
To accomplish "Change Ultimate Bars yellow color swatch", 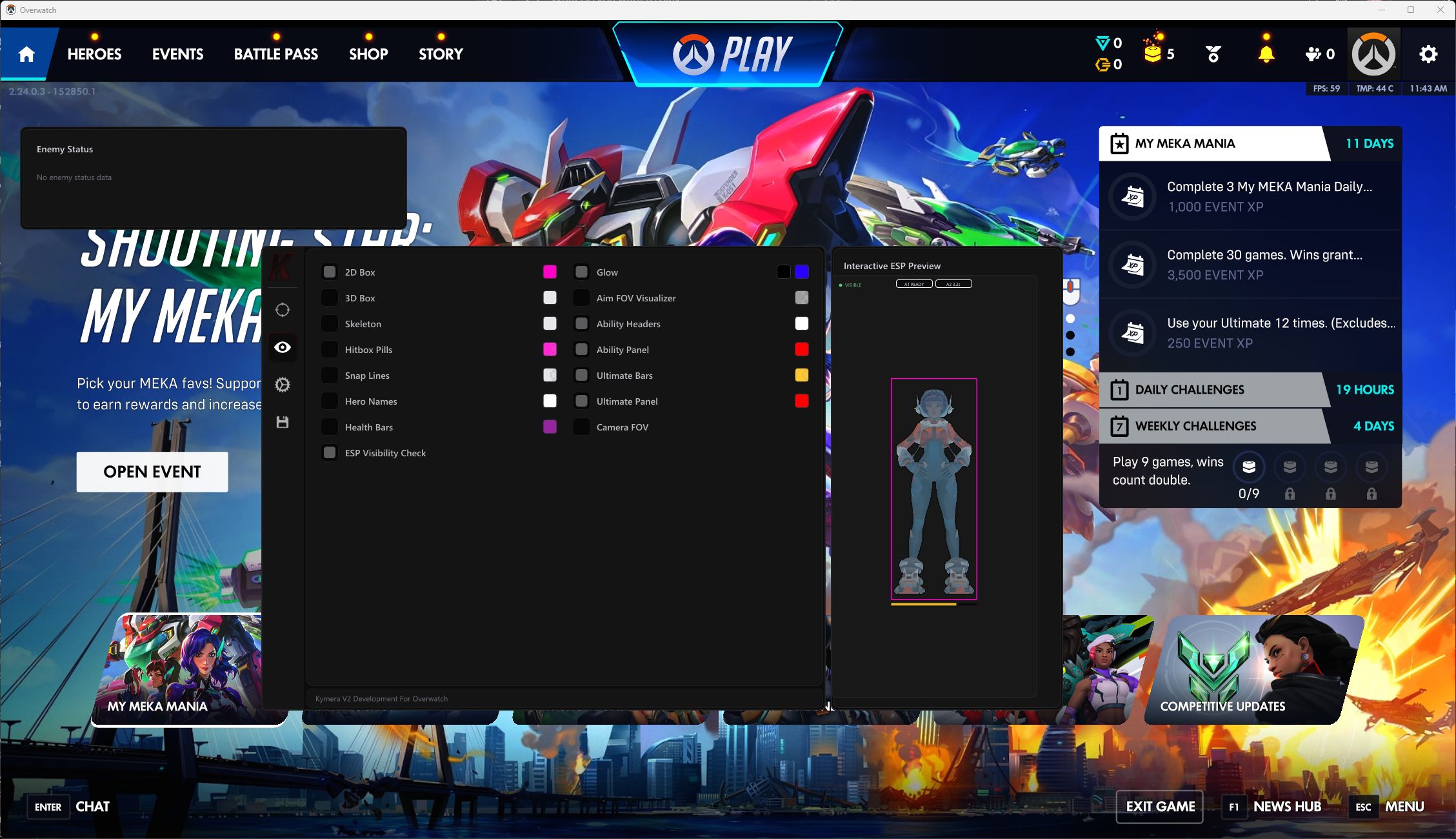I will point(802,375).
